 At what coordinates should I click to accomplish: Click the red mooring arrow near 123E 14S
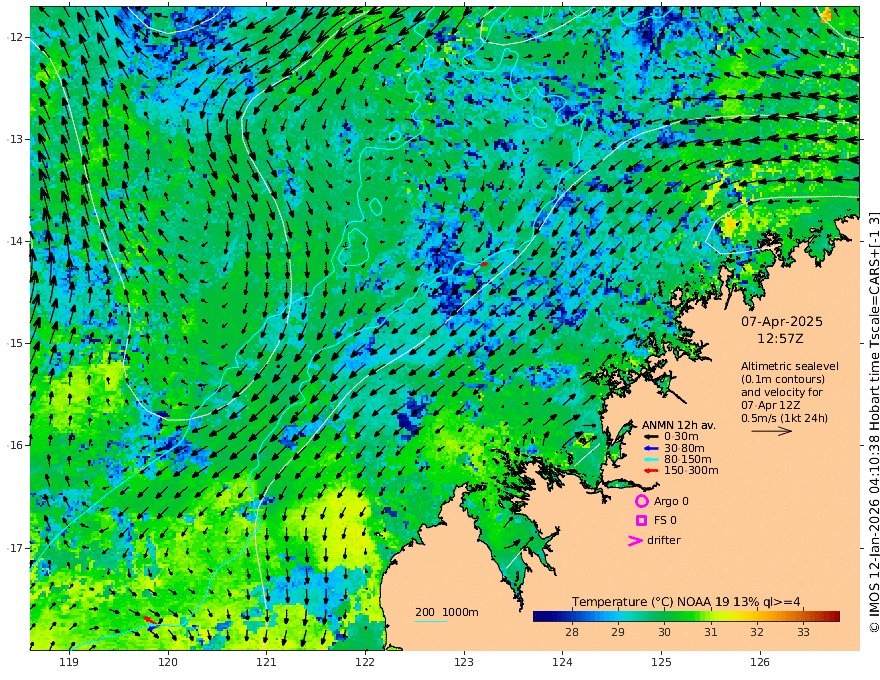(x=484, y=264)
